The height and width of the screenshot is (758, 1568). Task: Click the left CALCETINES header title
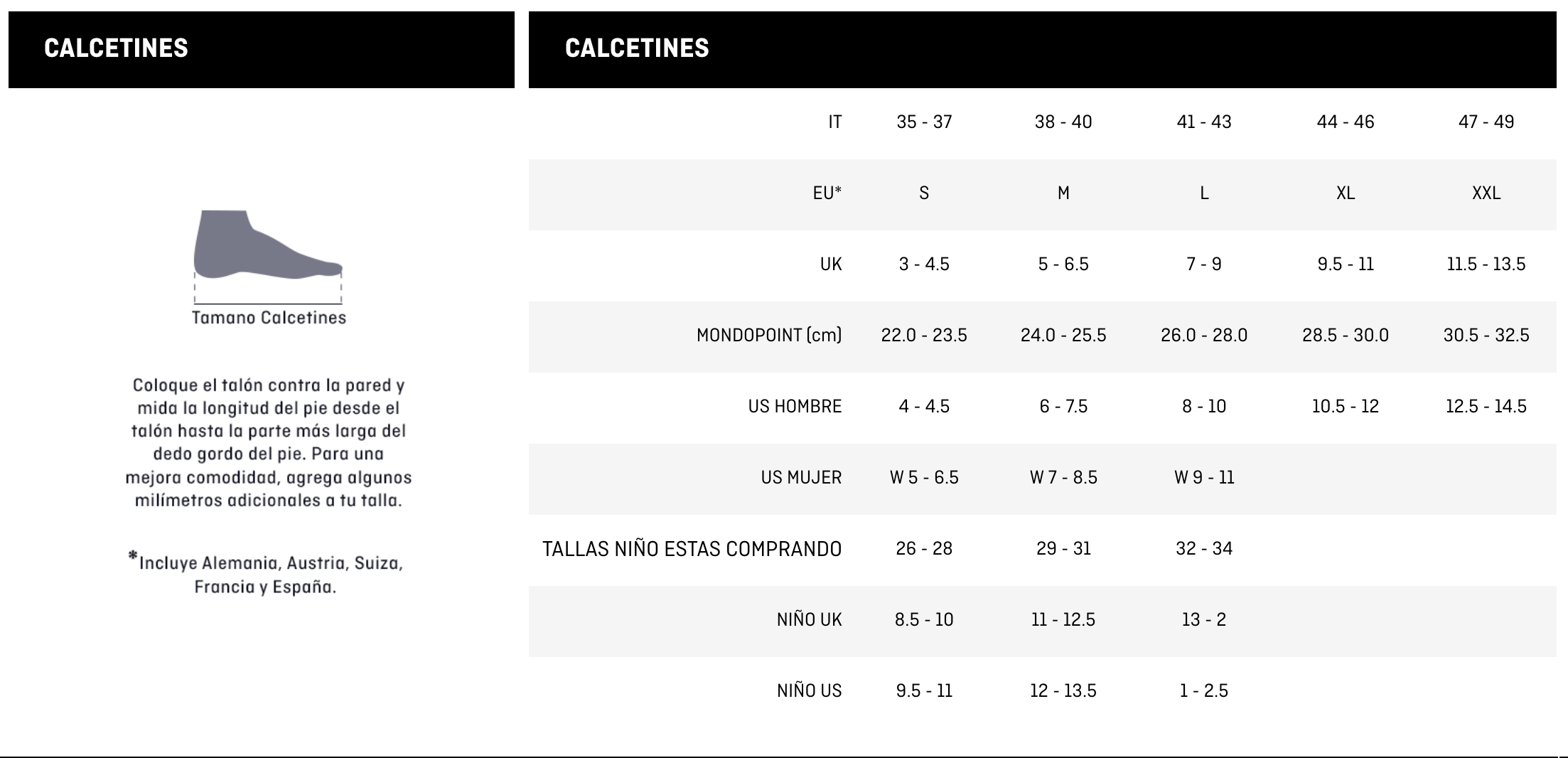pos(116,48)
